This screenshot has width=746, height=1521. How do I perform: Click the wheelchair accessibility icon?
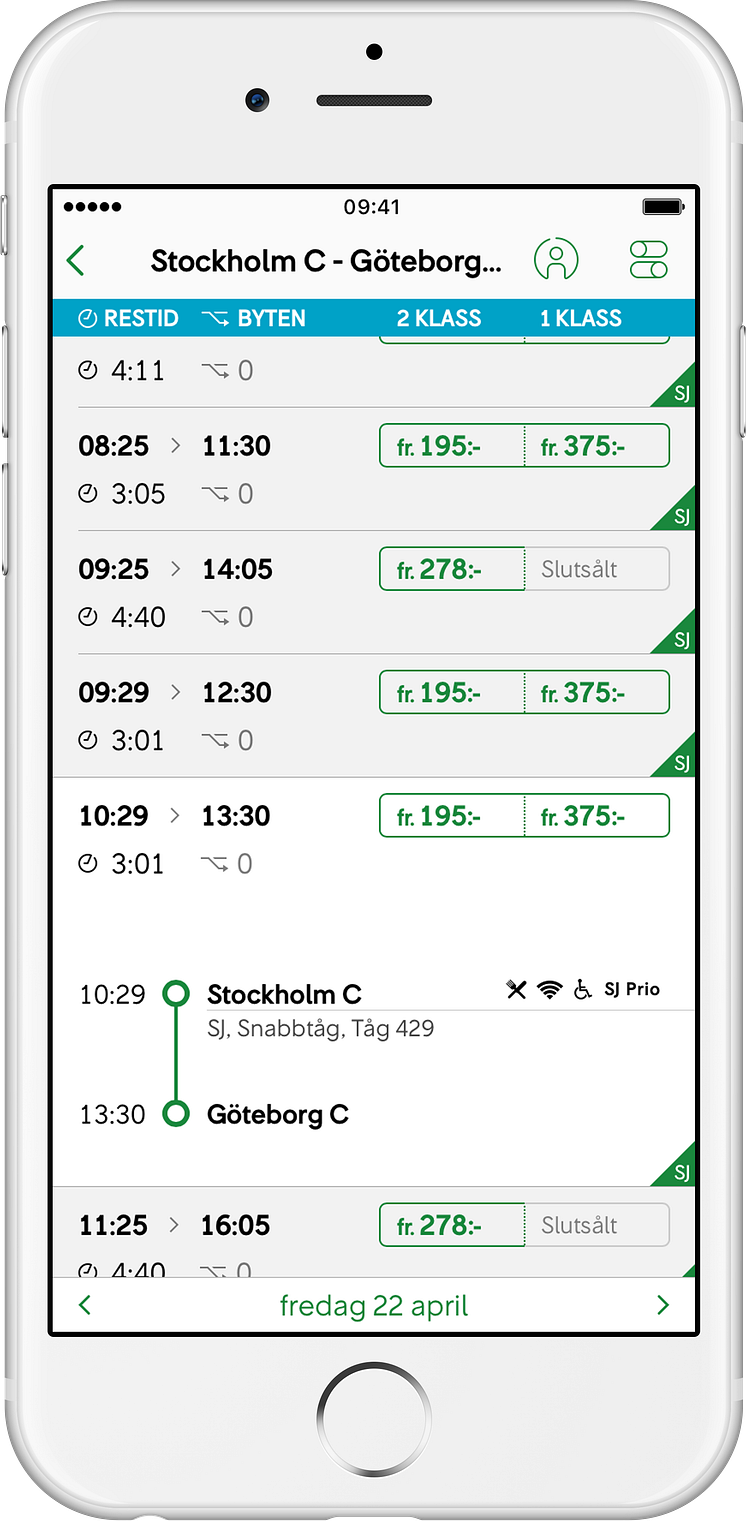pyautogui.click(x=582, y=990)
